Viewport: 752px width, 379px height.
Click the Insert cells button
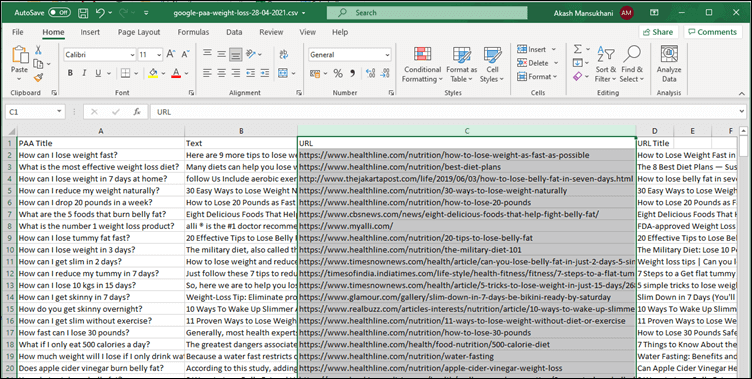coord(537,49)
